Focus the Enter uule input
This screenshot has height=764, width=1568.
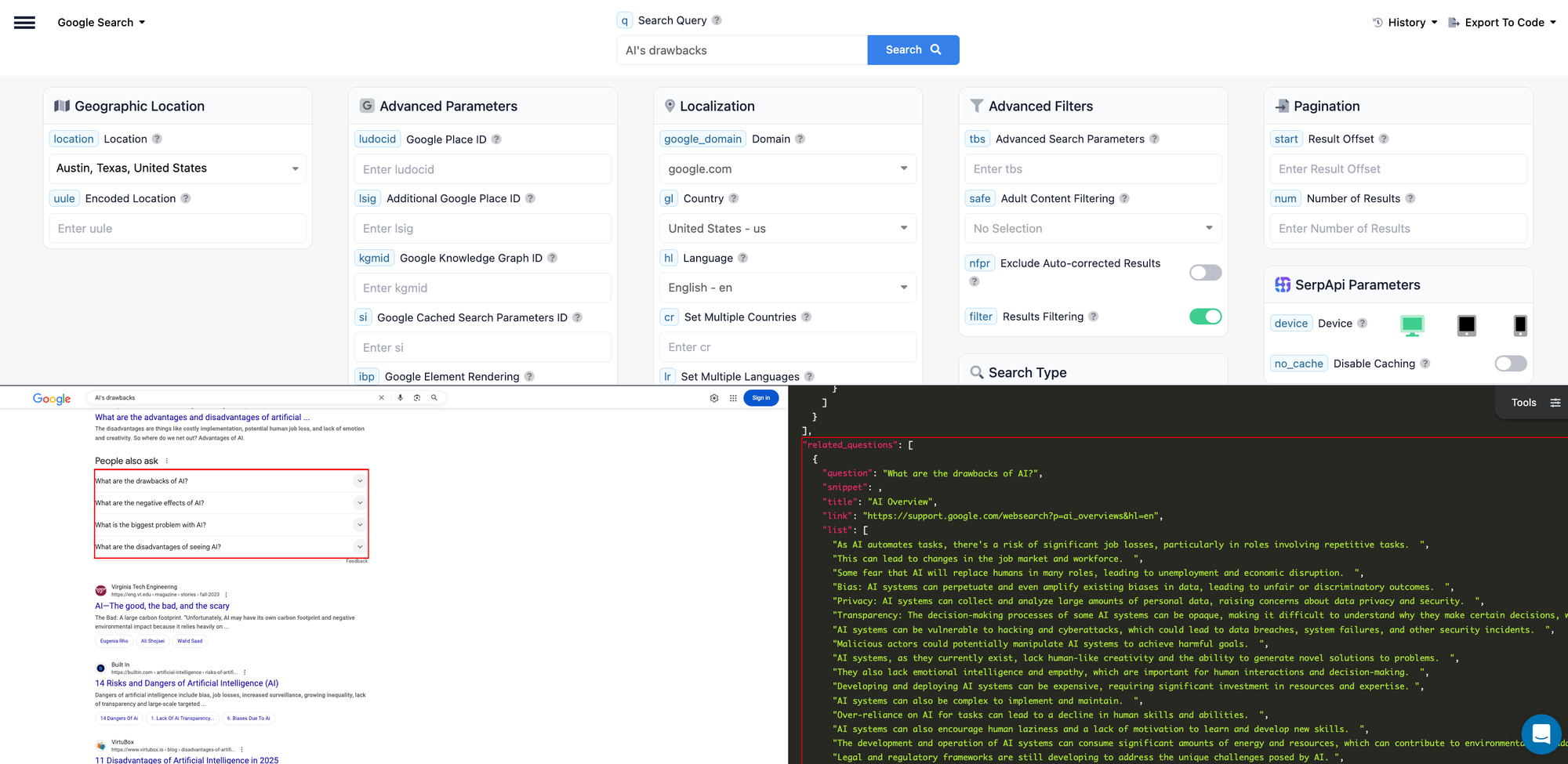click(178, 228)
